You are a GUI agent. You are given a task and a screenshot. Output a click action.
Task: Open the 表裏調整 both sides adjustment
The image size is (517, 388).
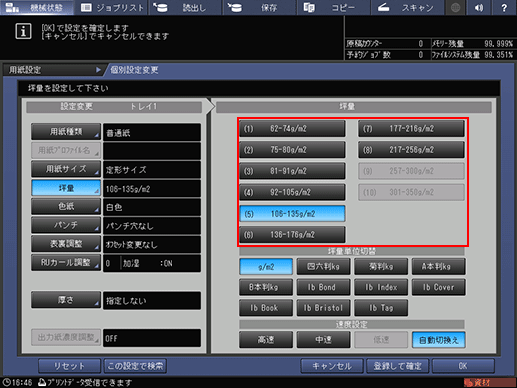pyautogui.click(x=66, y=244)
